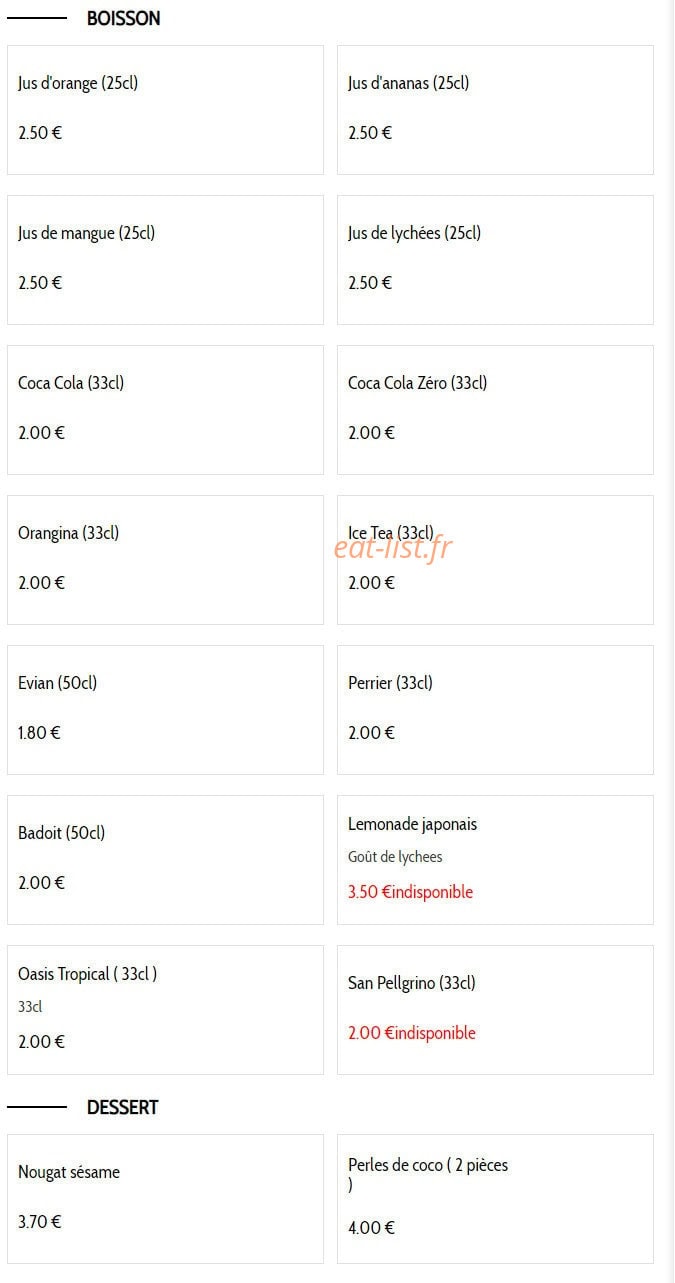Pick the Coca Cola Zéro (33cl) card
This screenshot has height=1283, width=675.
tap(495, 410)
